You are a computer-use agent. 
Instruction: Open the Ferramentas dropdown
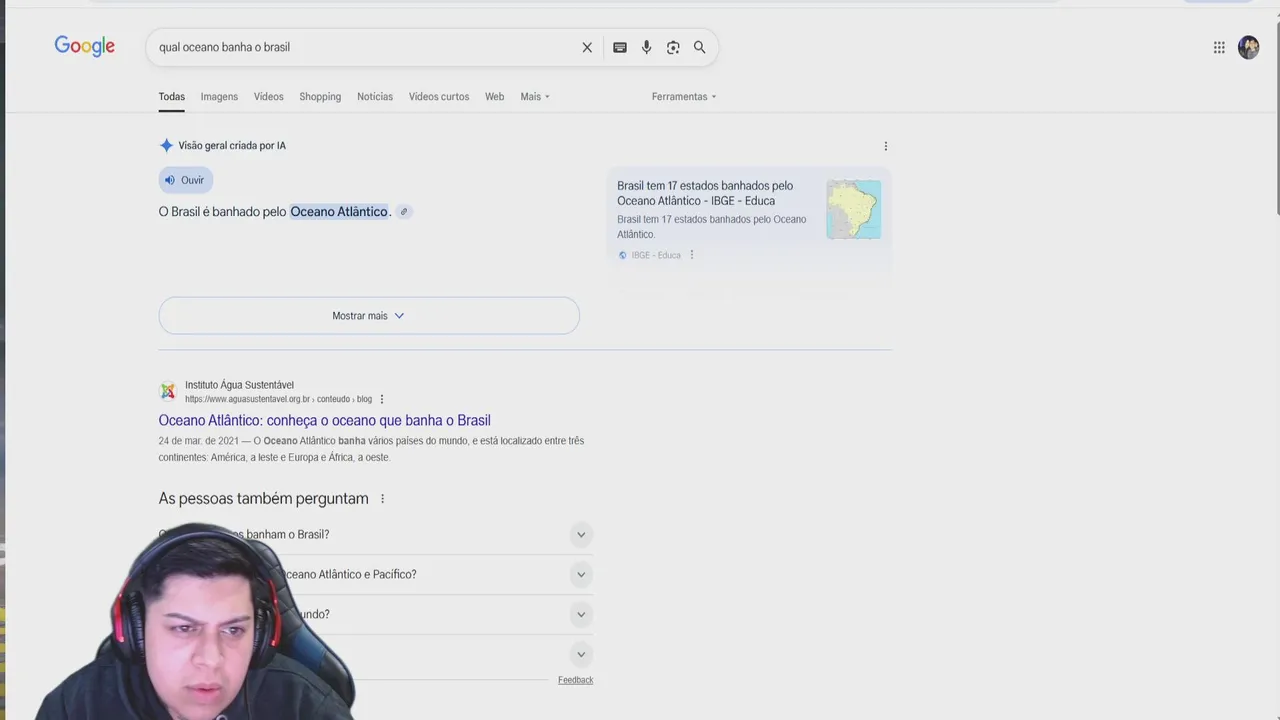point(684,97)
